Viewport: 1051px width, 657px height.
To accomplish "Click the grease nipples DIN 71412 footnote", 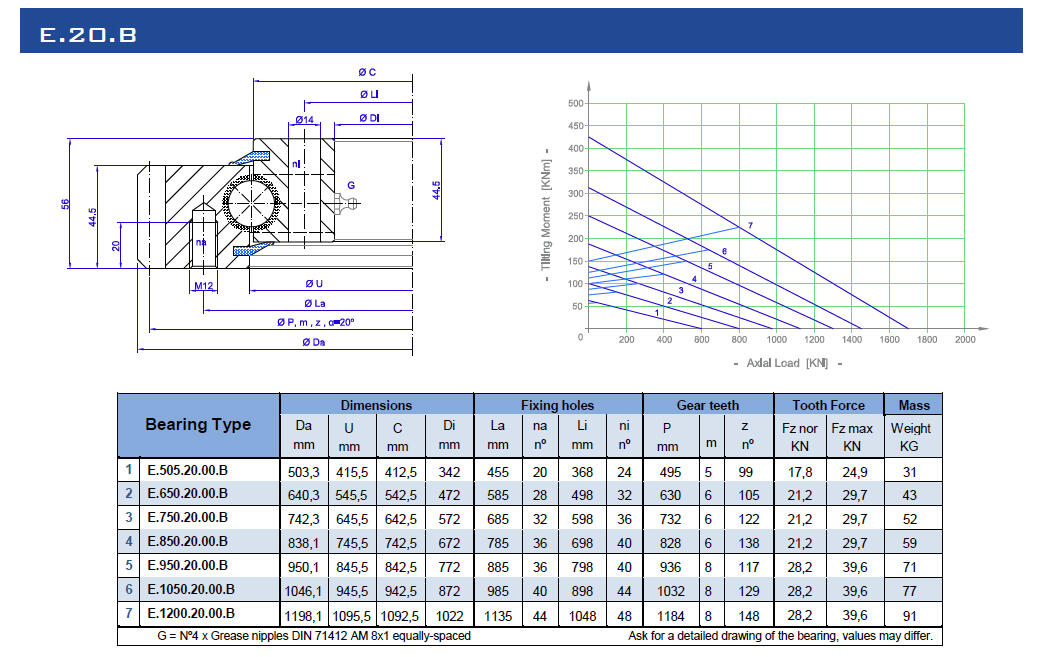I will coord(314,636).
